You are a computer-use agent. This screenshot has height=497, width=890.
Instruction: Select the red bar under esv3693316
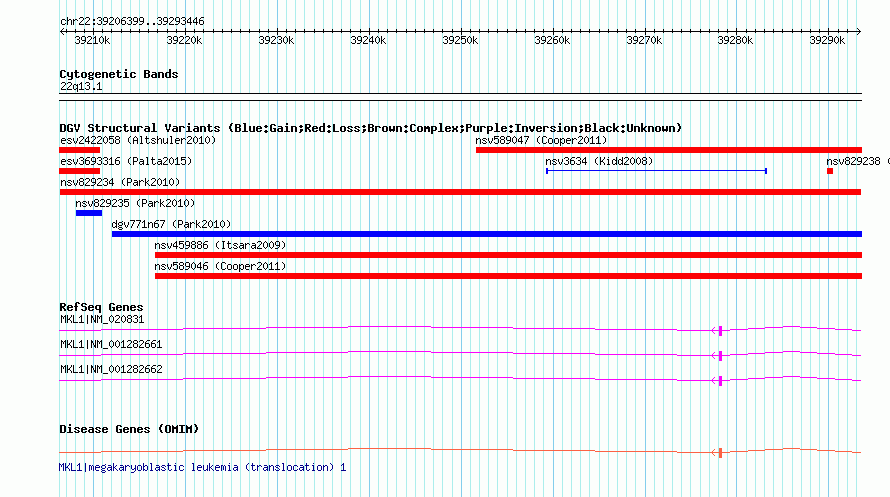tap(79, 171)
